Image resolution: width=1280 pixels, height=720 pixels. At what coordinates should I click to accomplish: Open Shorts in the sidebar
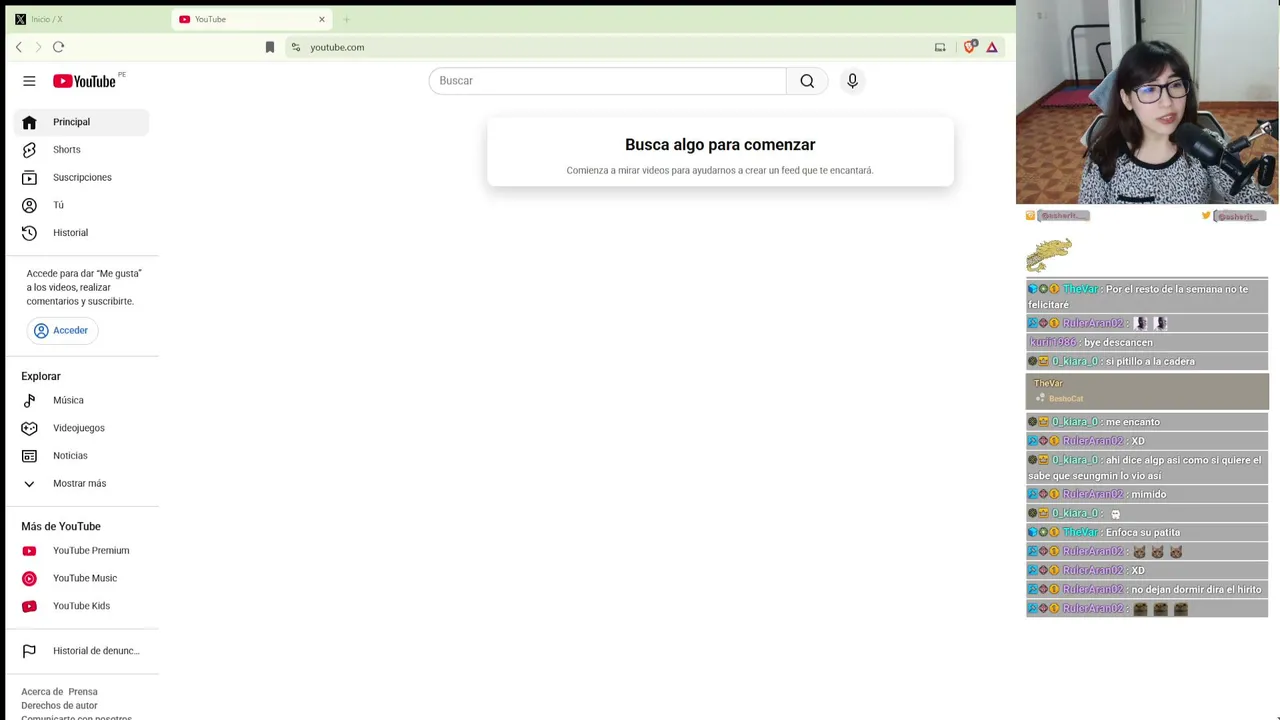click(x=81, y=150)
